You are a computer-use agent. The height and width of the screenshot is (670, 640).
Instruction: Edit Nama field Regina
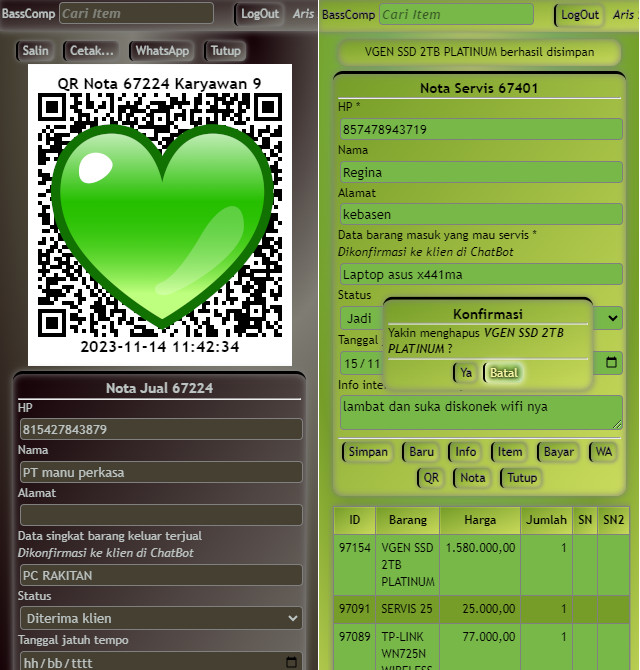pos(481,172)
